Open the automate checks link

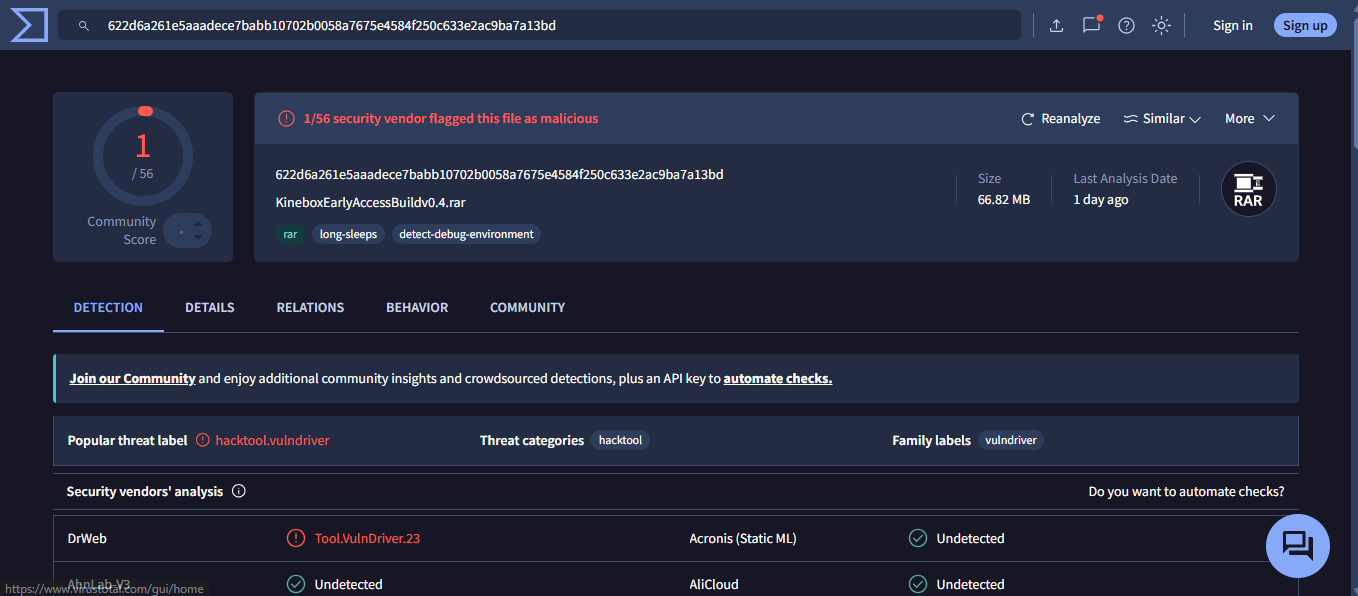[x=778, y=378]
